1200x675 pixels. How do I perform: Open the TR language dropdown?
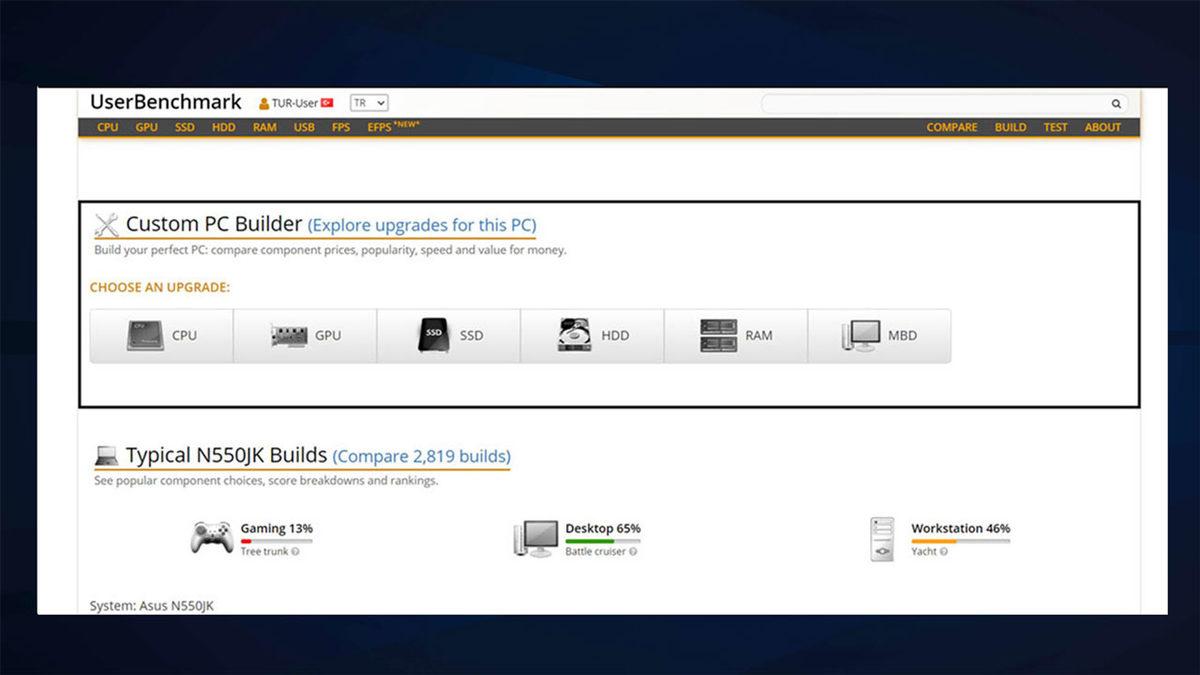tap(367, 102)
